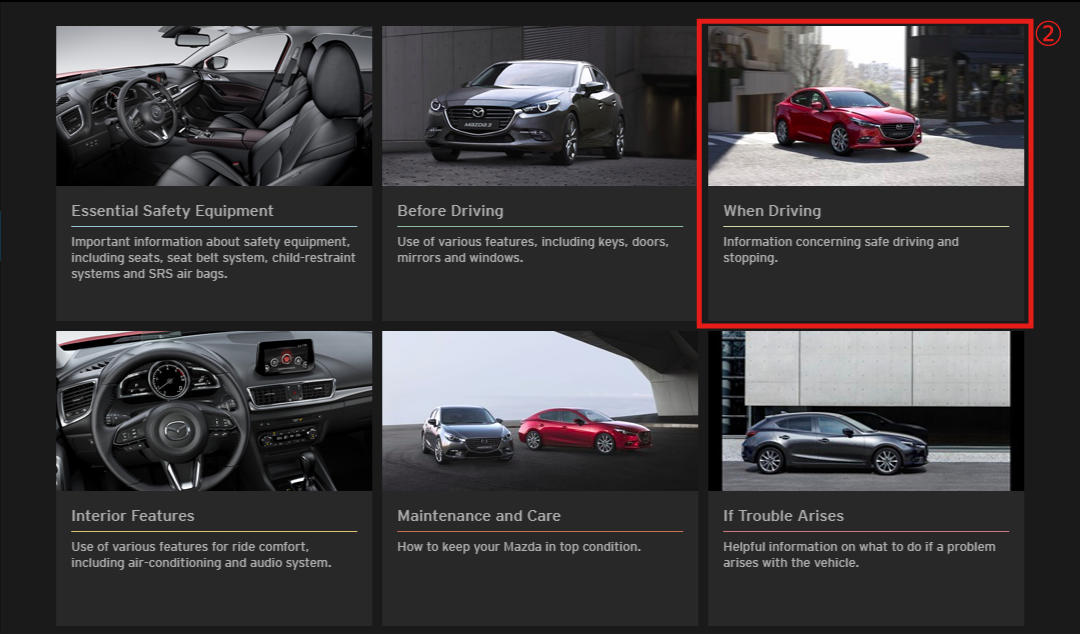Select the If Trouble Arises heading
The image size is (1080, 634).
tap(783, 516)
